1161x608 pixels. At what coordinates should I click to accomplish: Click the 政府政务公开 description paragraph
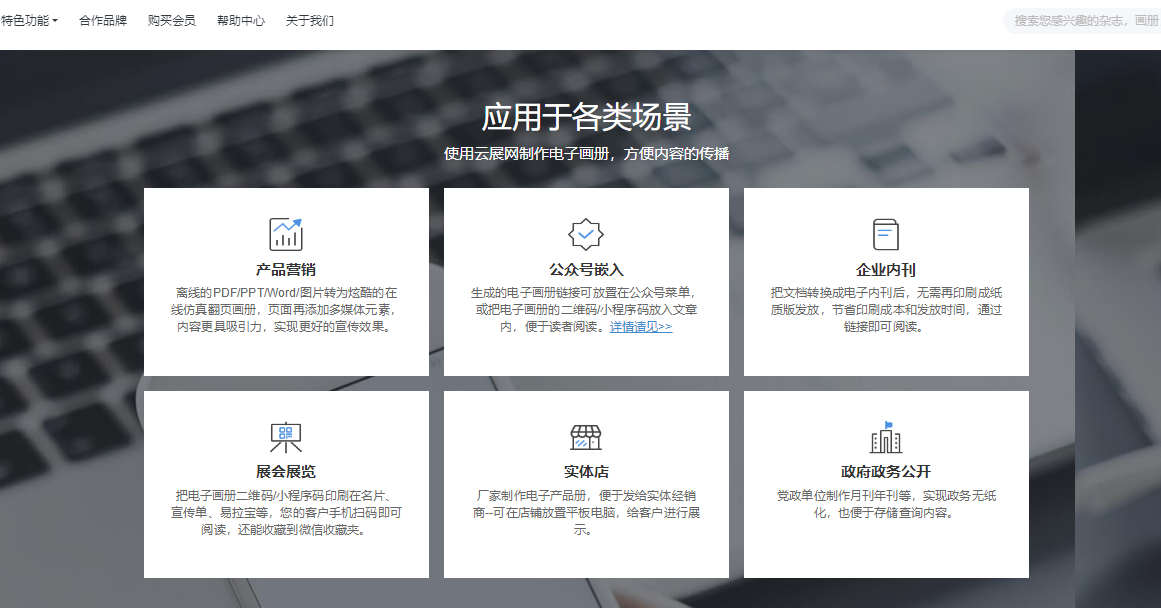(886, 504)
